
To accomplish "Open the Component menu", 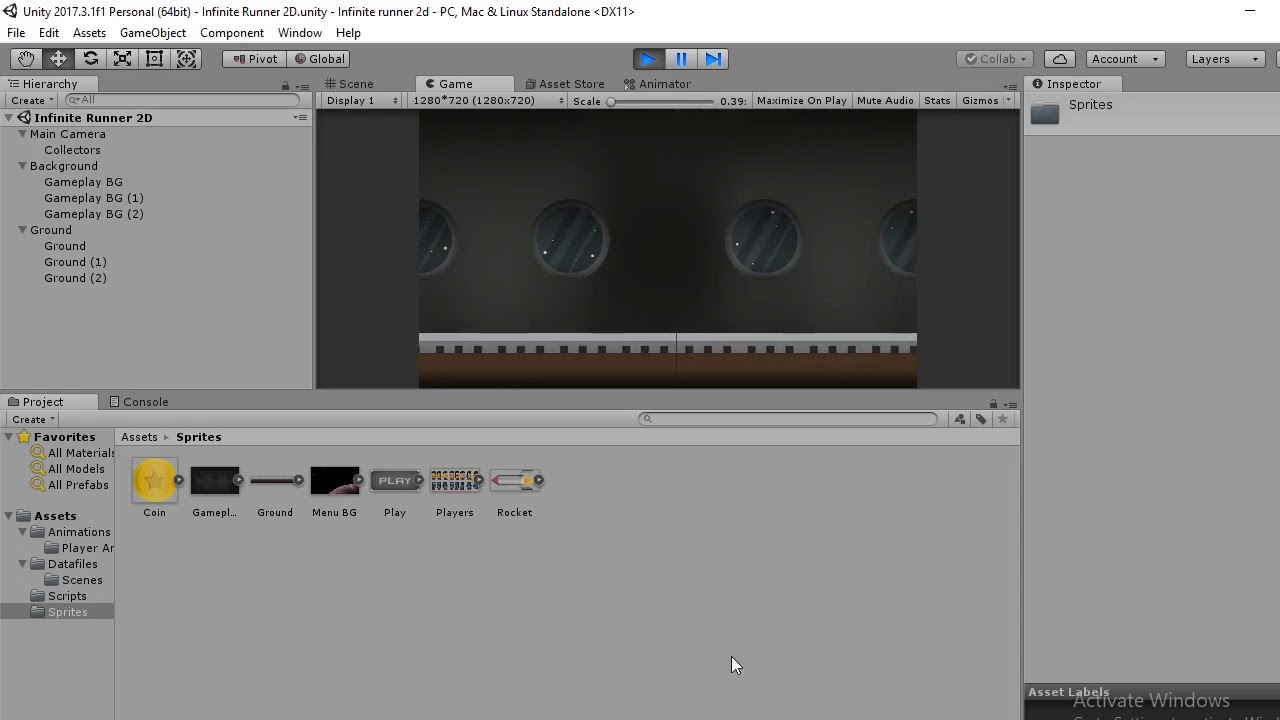I will (232, 33).
